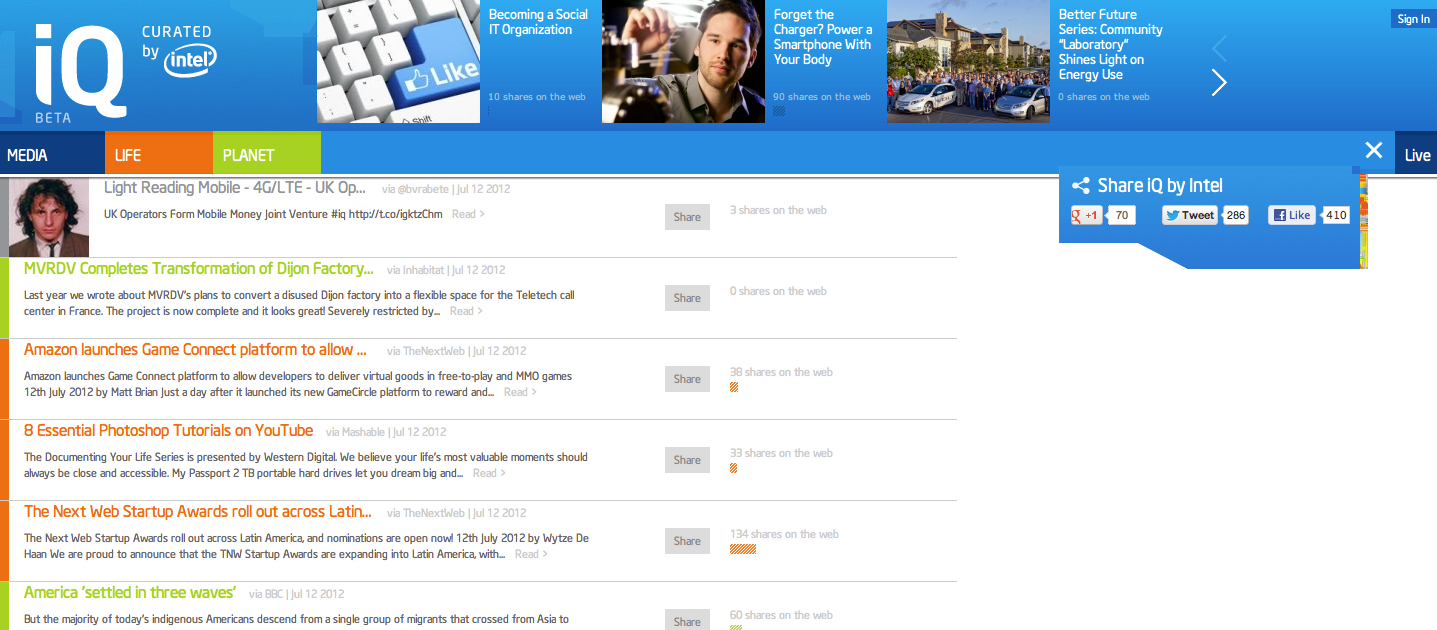The image size is (1437, 630).
Task: Click '90 shares on the web' text
Action: tap(822, 97)
